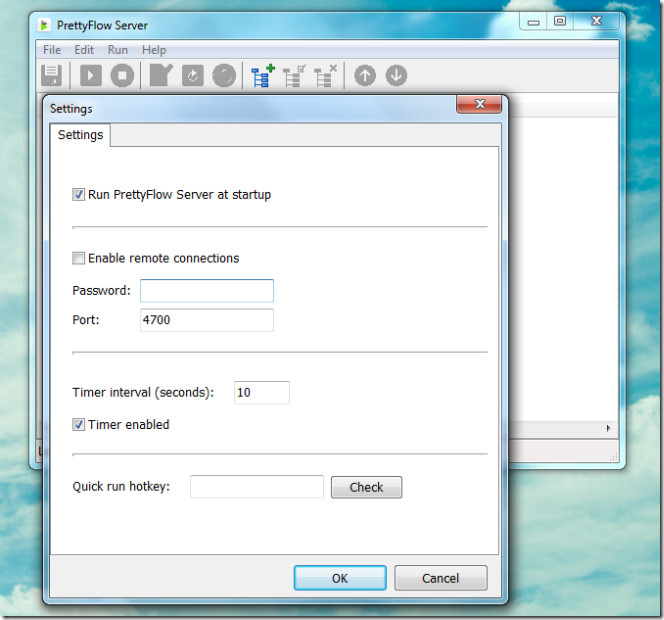This screenshot has height=620, width=664.
Task: Click the Check hotkey button
Action: (366, 487)
